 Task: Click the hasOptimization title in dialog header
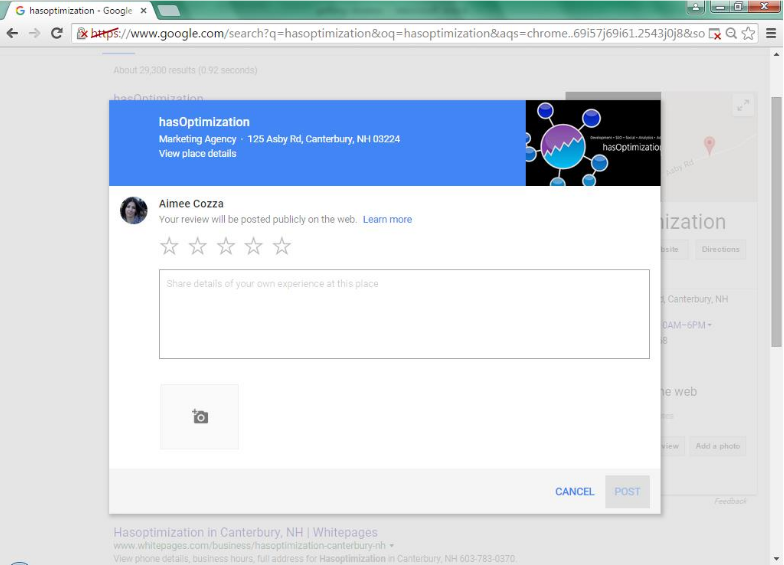point(204,122)
